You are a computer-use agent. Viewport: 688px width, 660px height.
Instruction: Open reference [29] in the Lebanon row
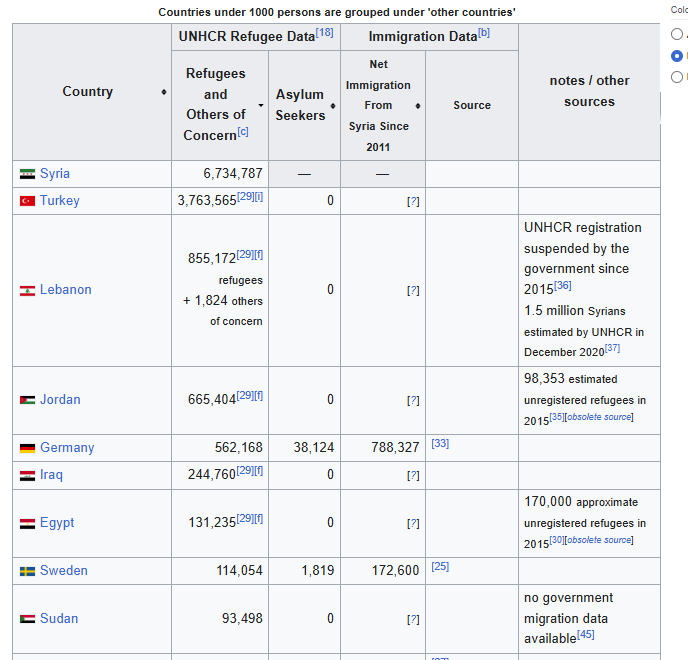click(x=245, y=255)
